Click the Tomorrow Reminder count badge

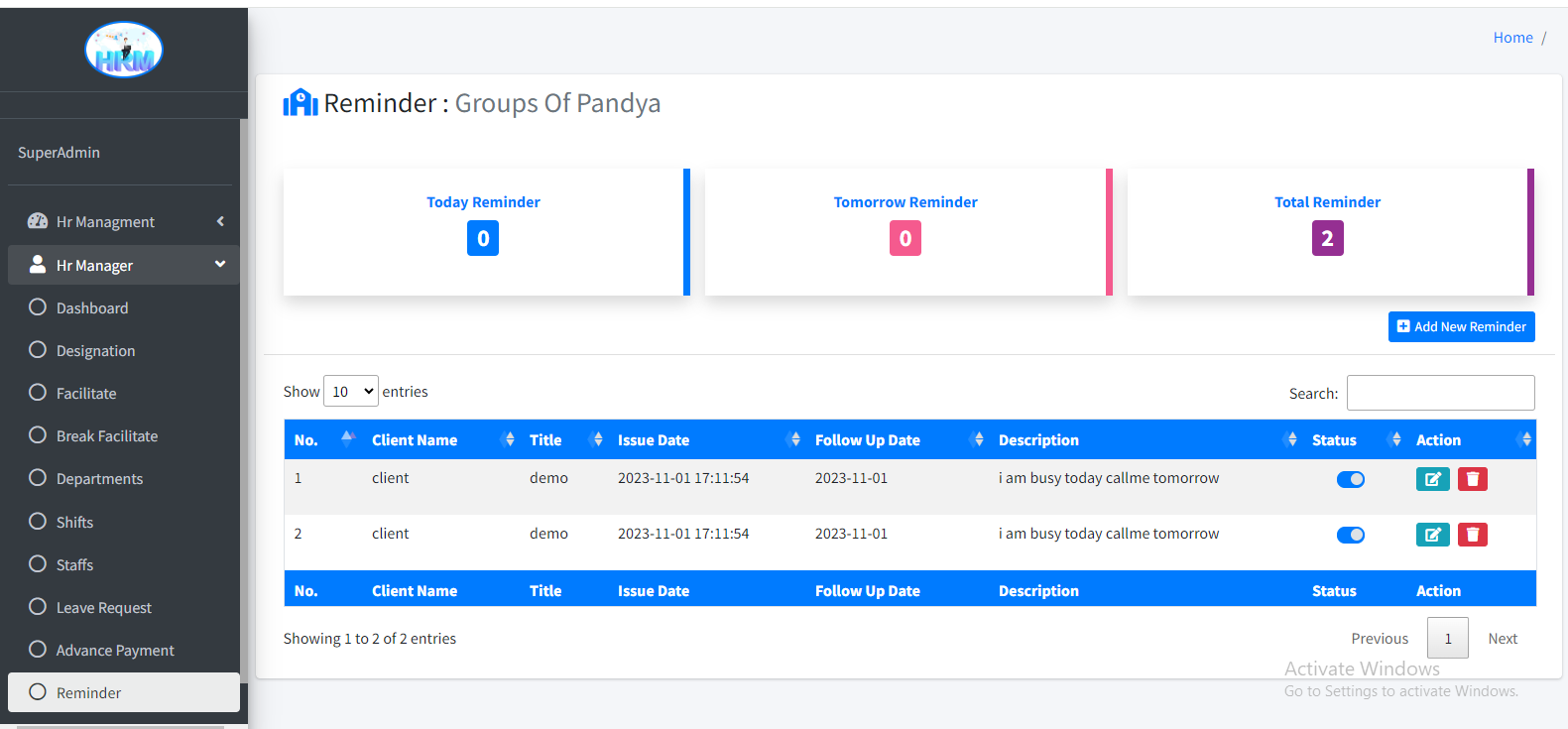coord(905,238)
